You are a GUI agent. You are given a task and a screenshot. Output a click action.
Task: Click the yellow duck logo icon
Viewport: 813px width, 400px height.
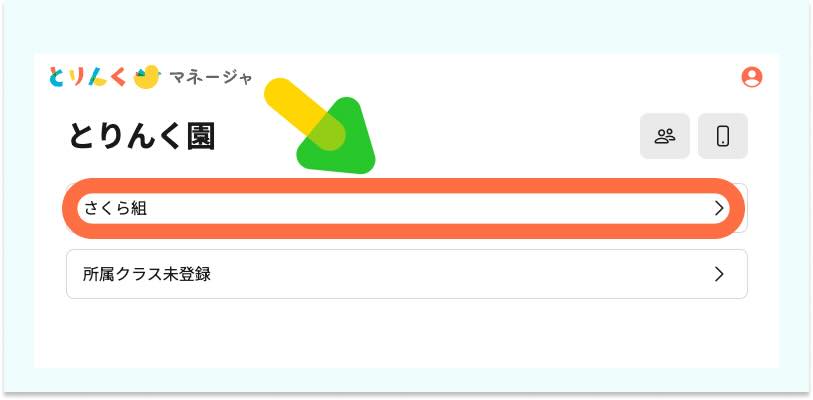coord(146,77)
